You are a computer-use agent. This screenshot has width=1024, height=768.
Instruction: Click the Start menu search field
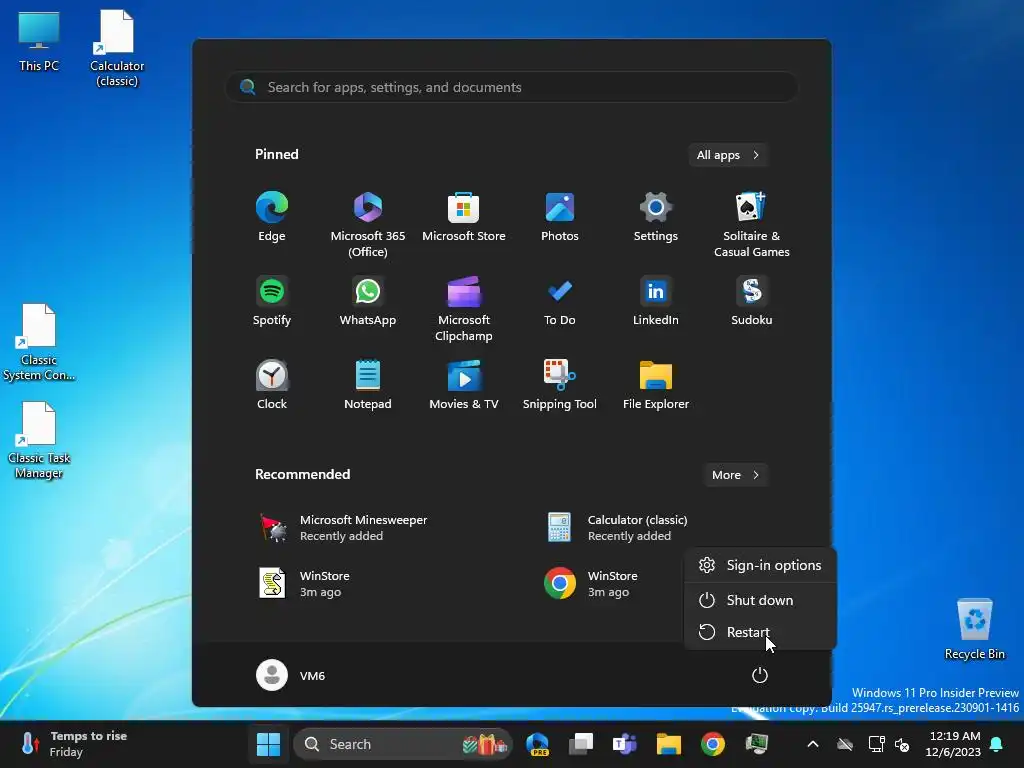pyautogui.click(x=512, y=87)
